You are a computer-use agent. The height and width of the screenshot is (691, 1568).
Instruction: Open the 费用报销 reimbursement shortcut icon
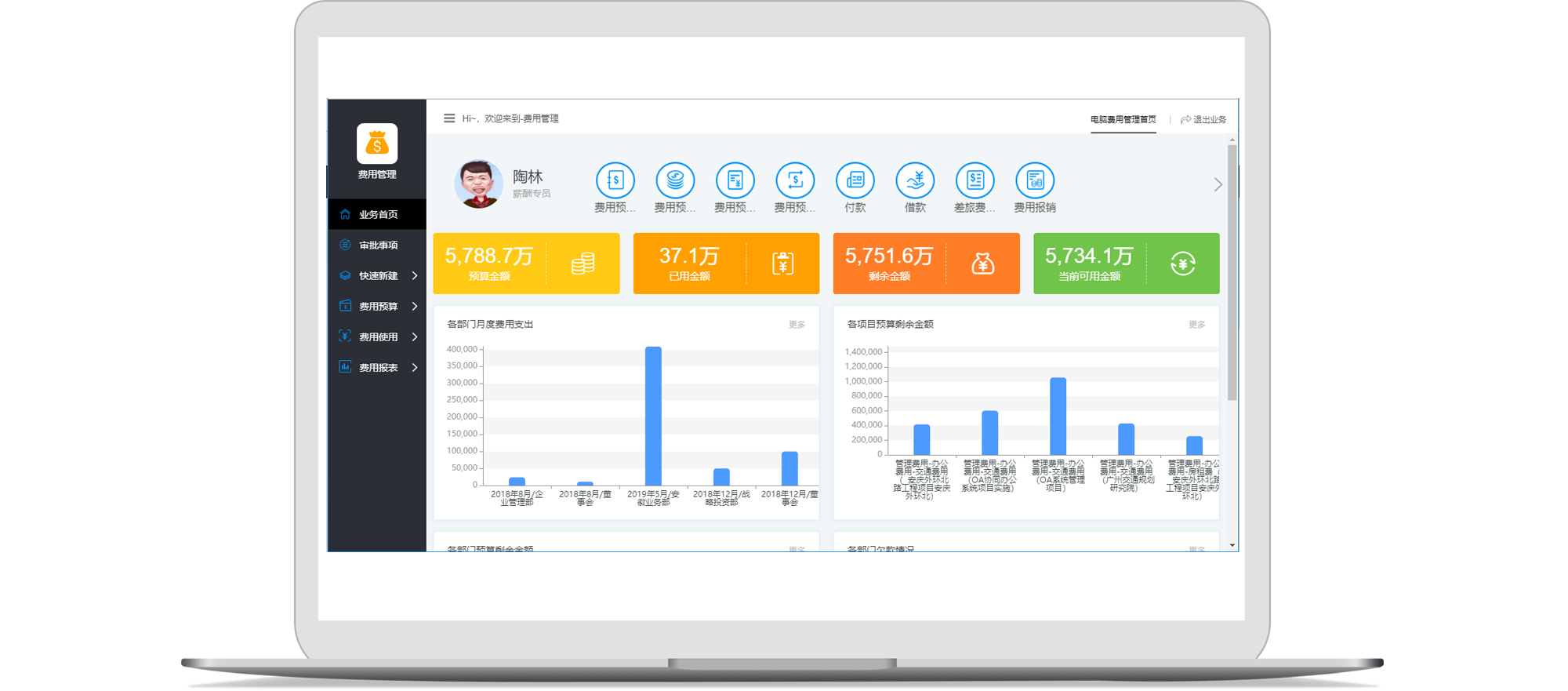click(x=1034, y=181)
